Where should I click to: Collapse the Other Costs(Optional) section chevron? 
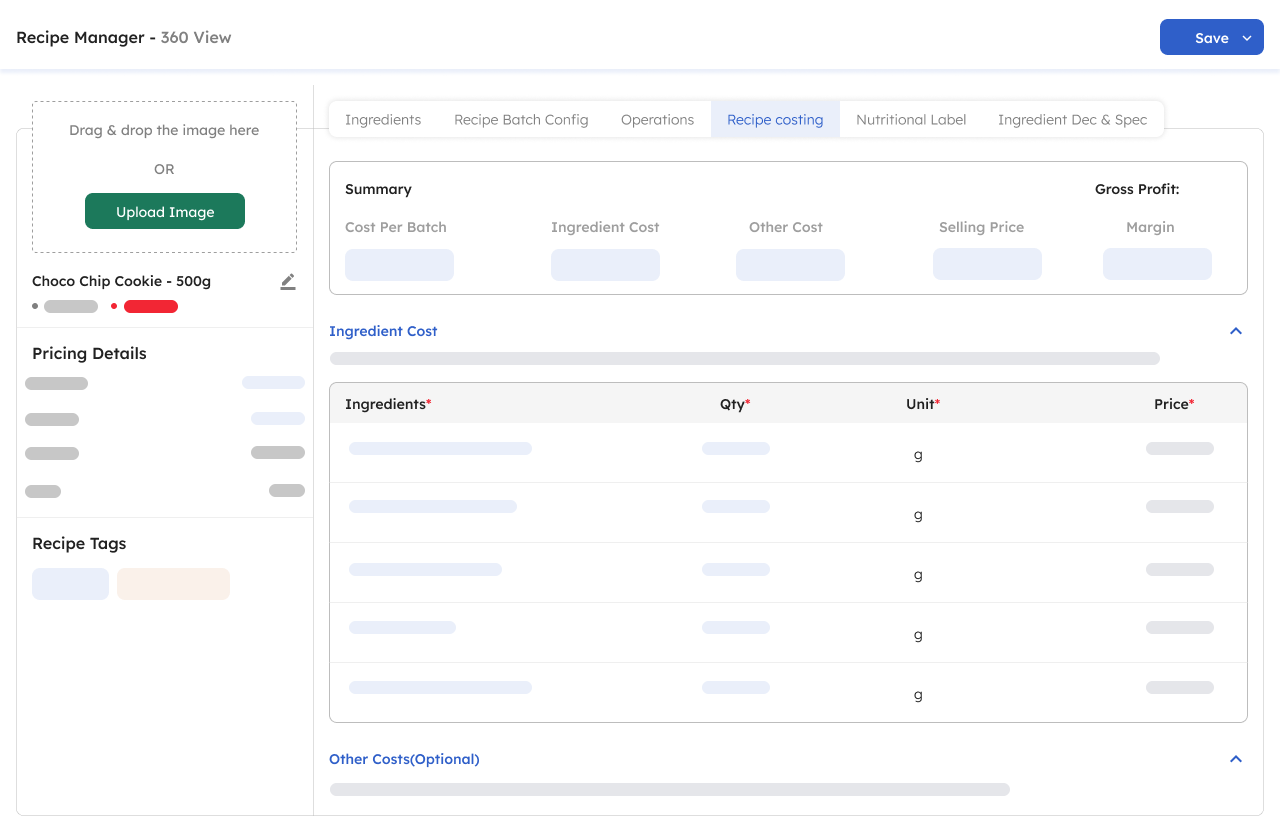click(1236, 759)
